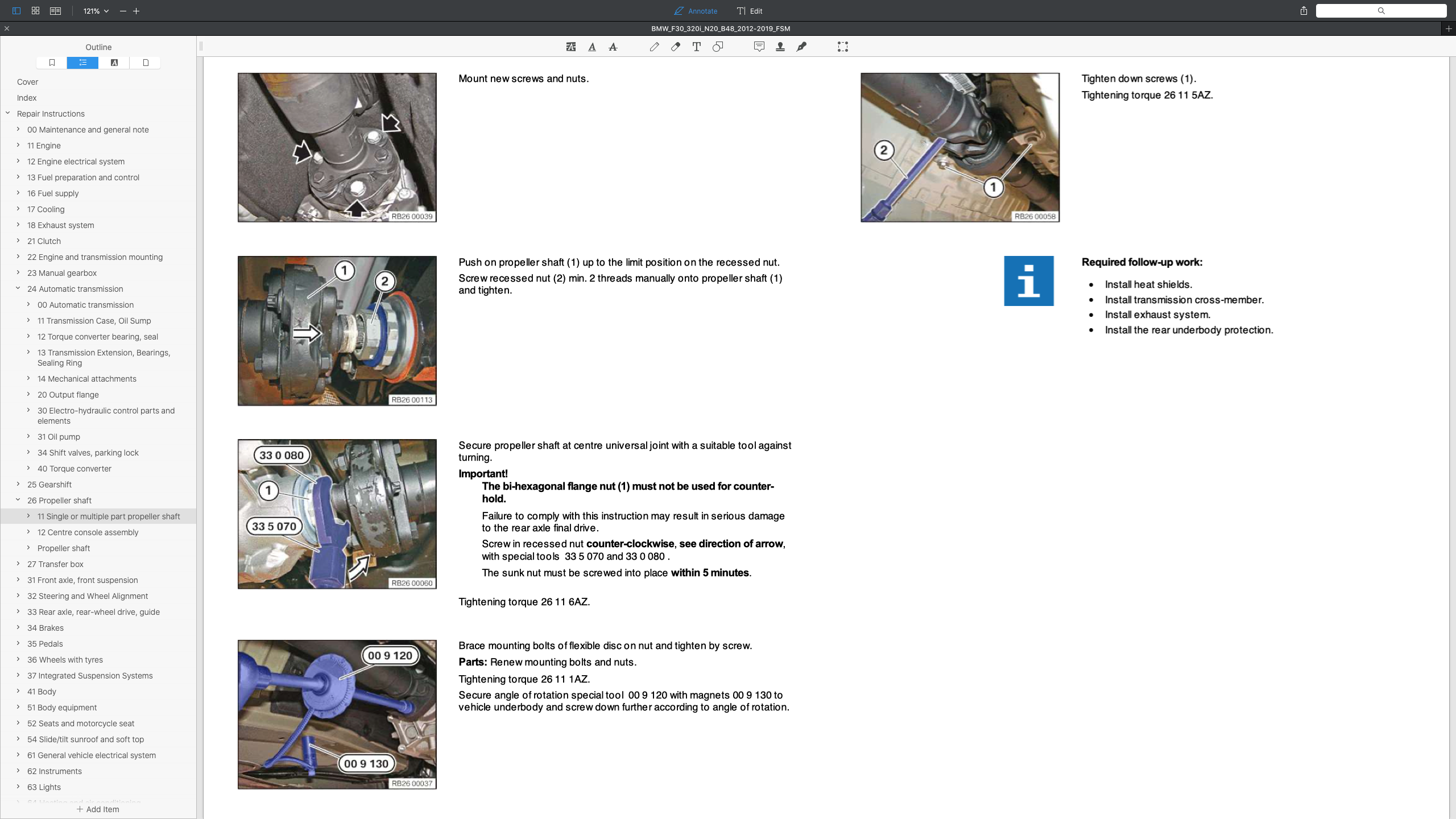Go to 41 Body outline entry
This screenshot has width=1456, height=819.
coord(42,692)
